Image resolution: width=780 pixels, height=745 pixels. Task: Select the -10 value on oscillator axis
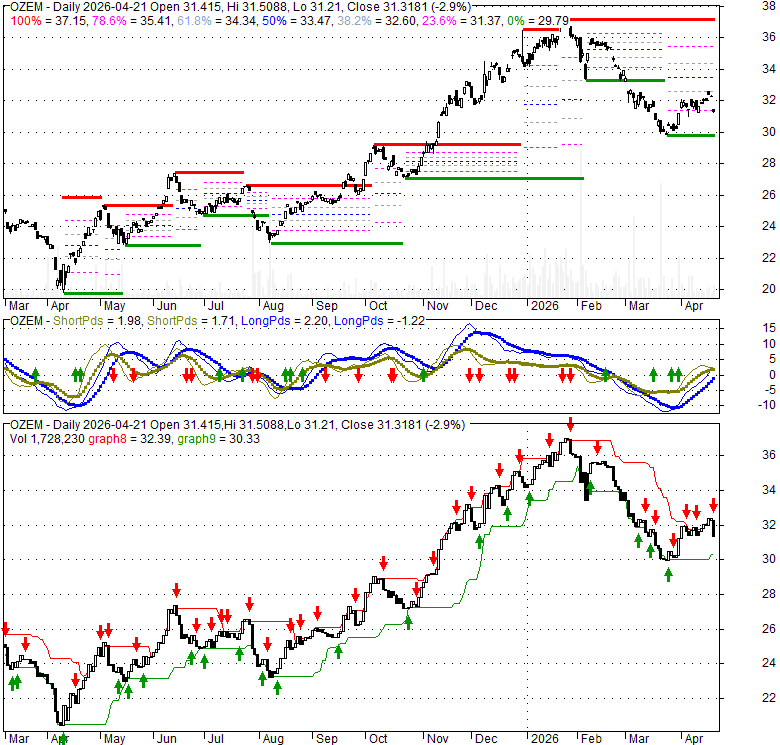[767, 405]
